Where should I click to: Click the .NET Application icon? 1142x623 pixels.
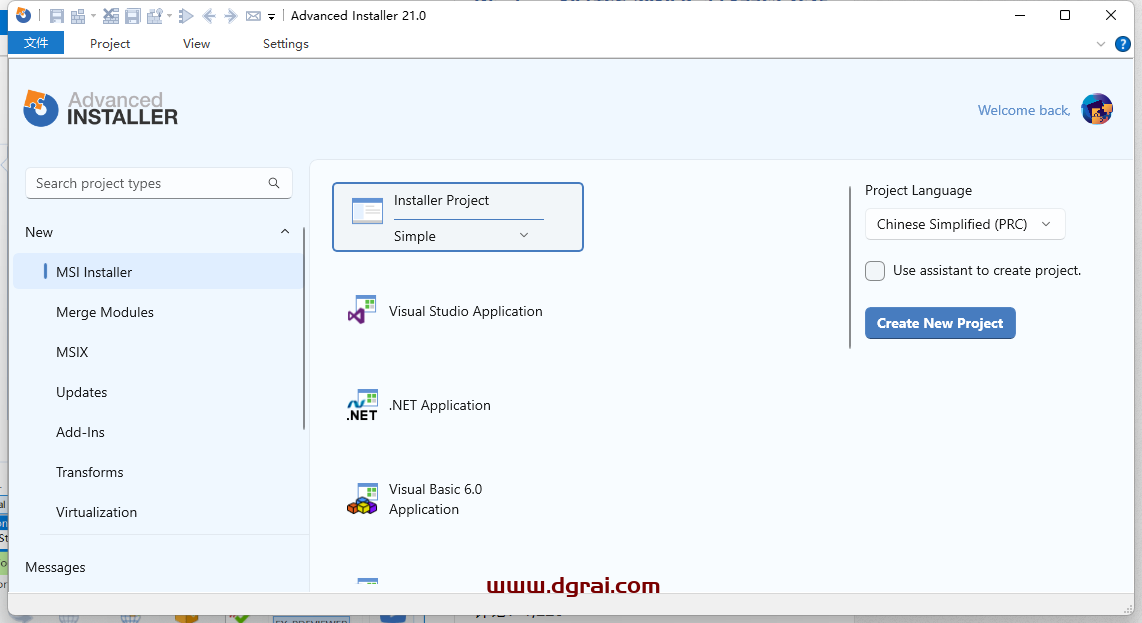click(x=362, y=405)
